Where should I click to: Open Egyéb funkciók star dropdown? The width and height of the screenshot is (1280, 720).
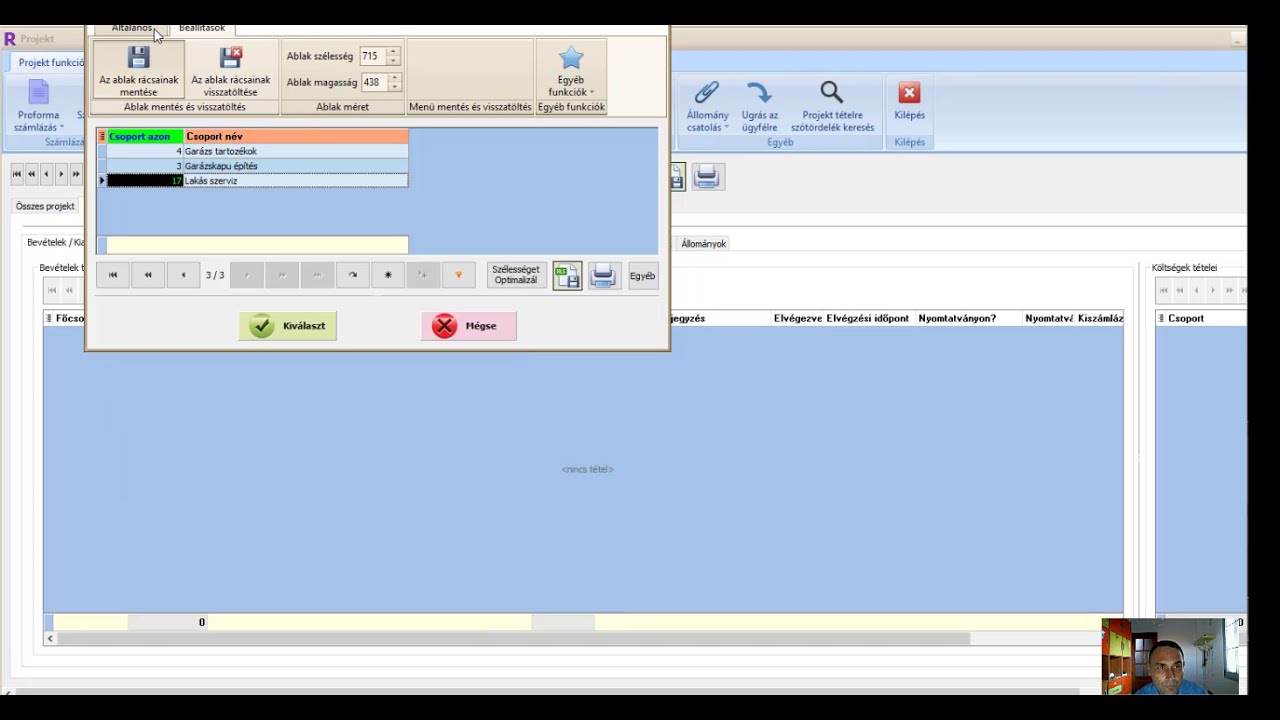coord(571,70)
